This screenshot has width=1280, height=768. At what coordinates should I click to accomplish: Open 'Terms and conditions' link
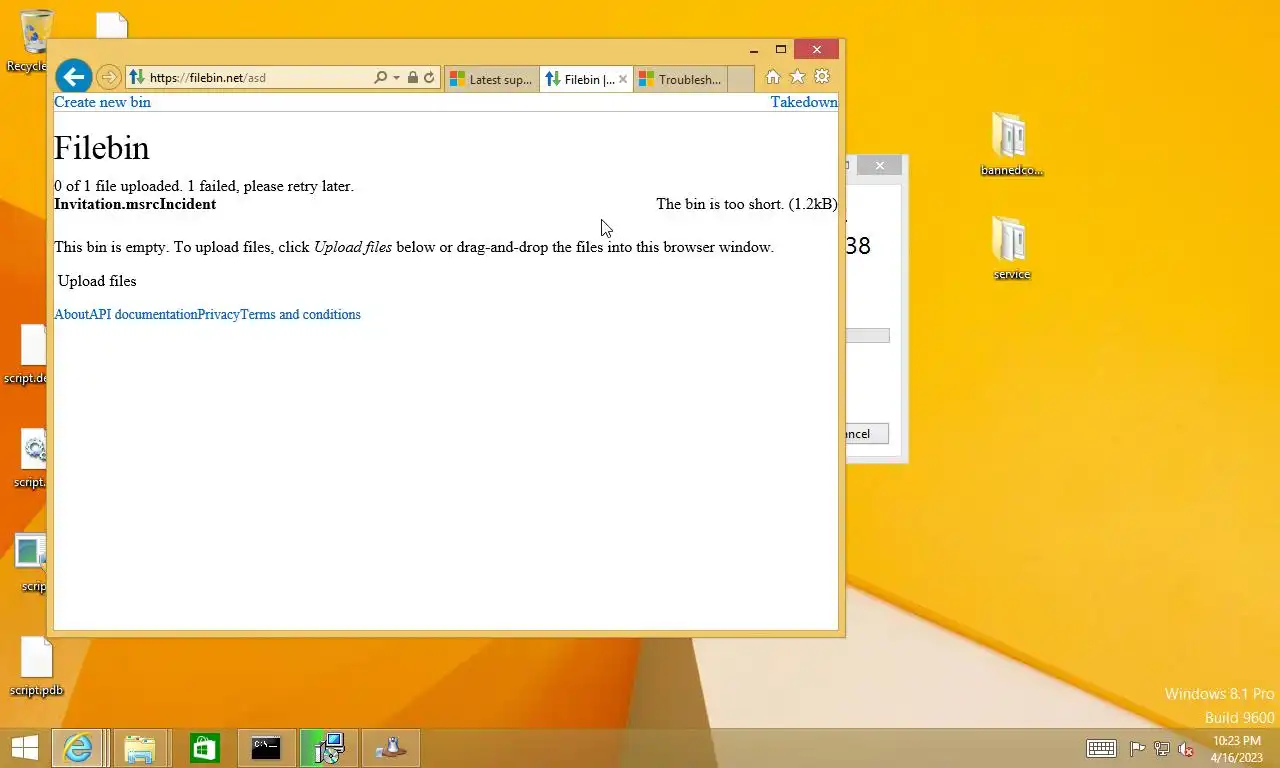tap(300, 314)
